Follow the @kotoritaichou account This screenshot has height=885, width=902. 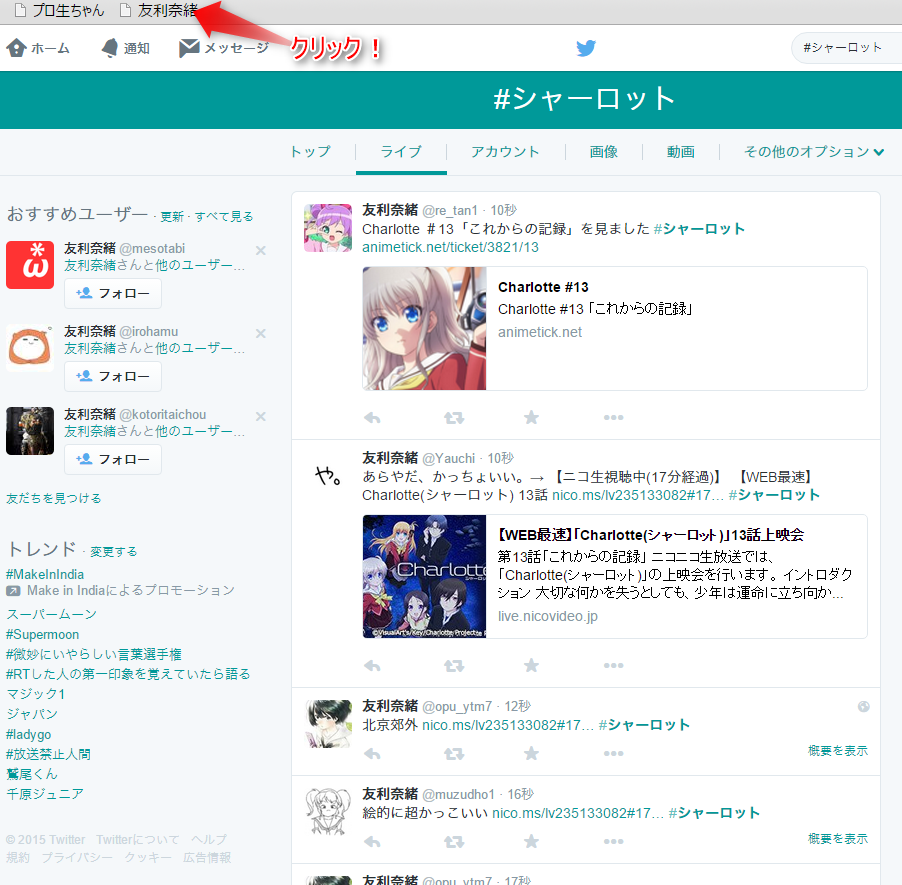[x=113, y=459]
